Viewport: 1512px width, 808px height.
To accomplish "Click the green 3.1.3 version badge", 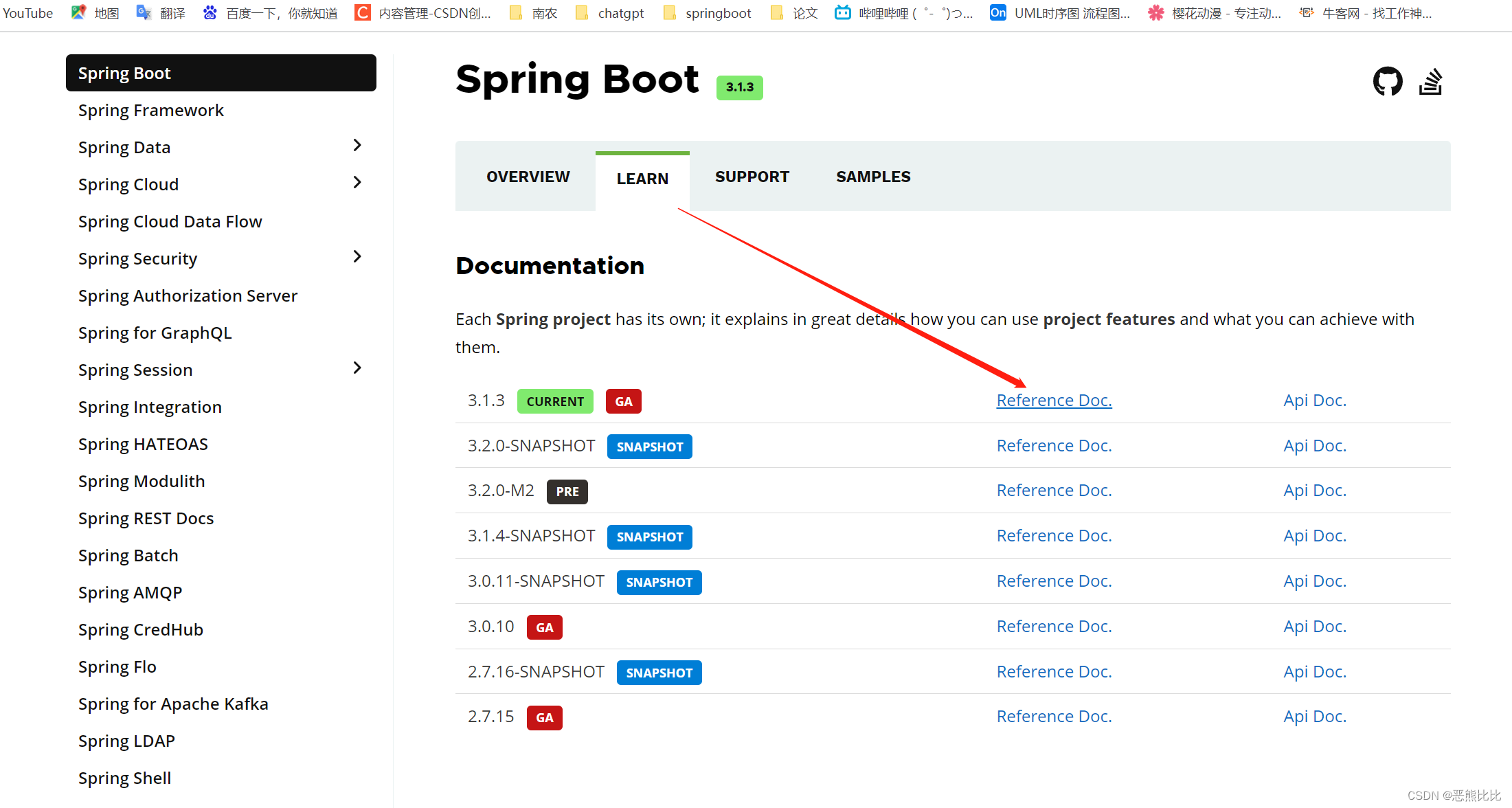I will (x=740, y=87).
